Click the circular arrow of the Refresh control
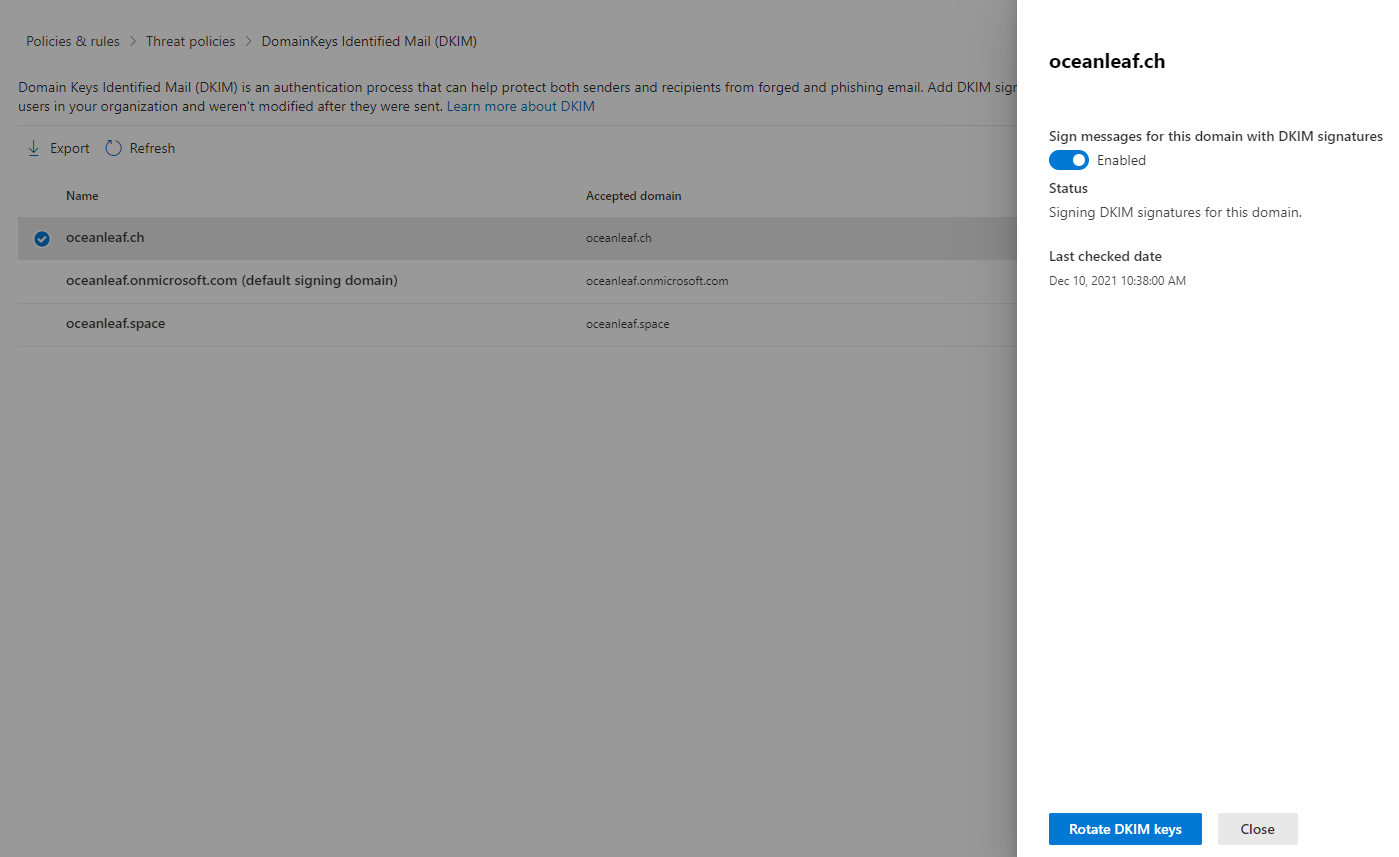The width and height of the screenshot is (1399, 857). [x=113, y=147]
